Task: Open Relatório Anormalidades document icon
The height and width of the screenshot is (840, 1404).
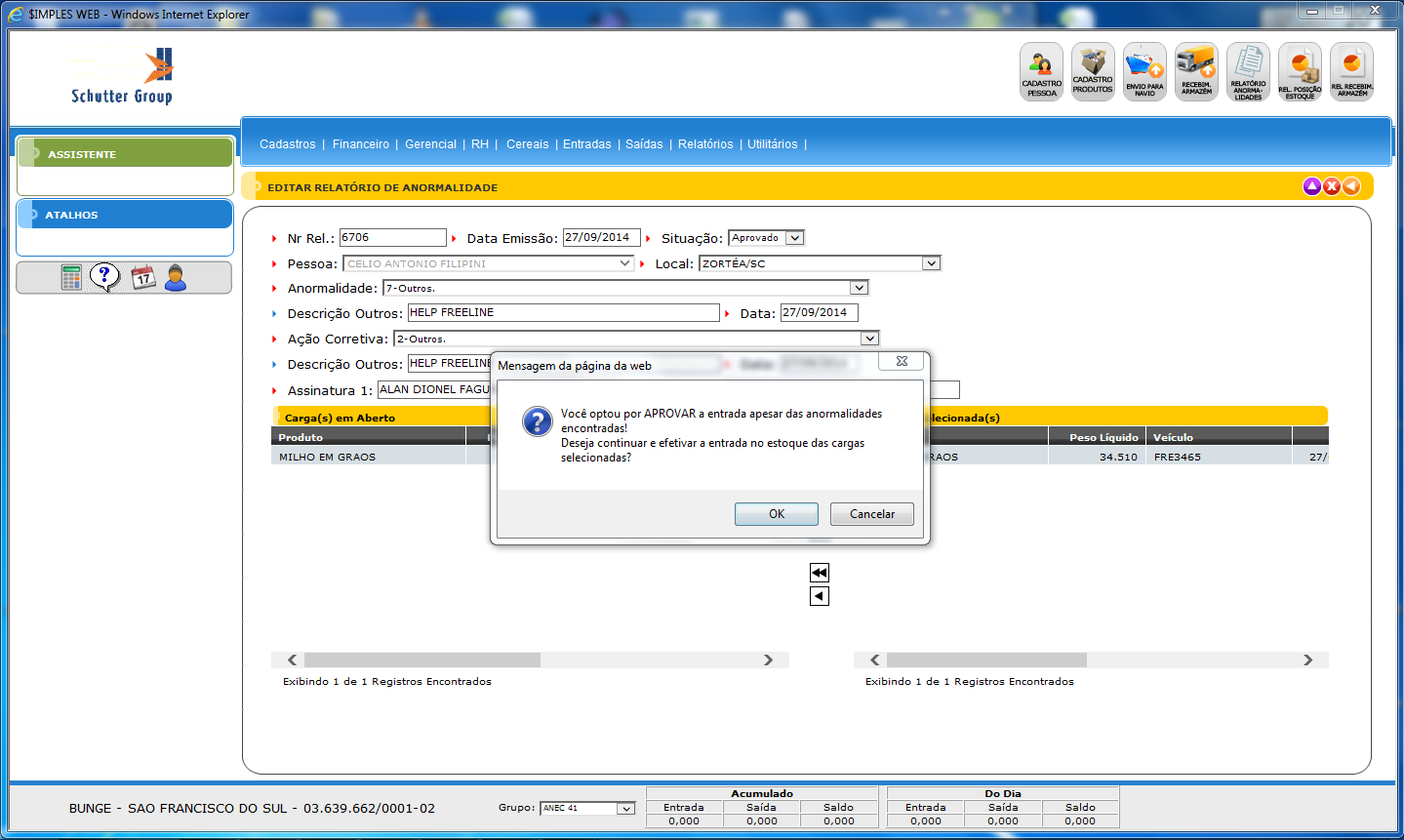Action: [1248, 71]
